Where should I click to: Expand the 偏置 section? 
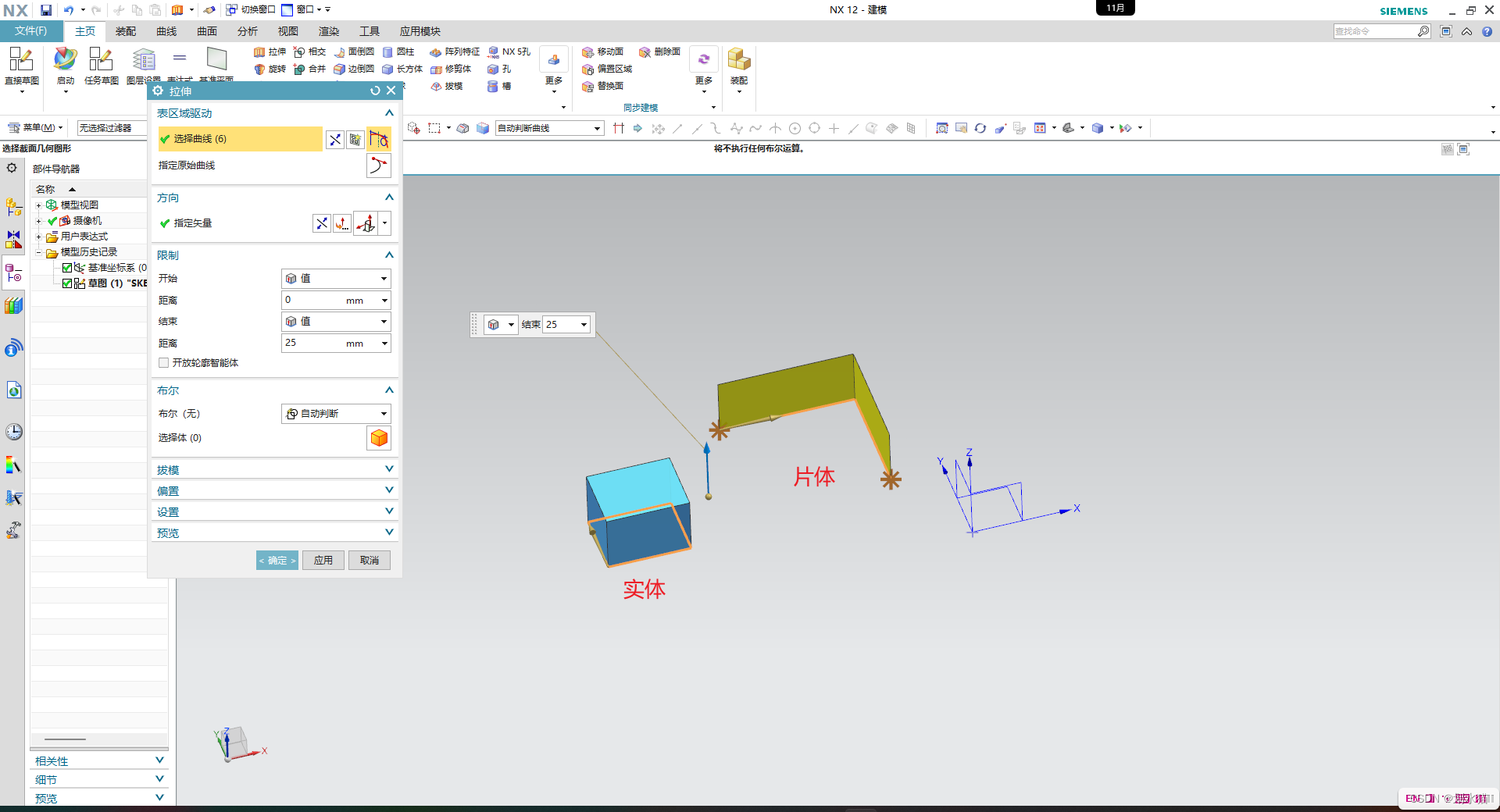[x=275, y=491]
